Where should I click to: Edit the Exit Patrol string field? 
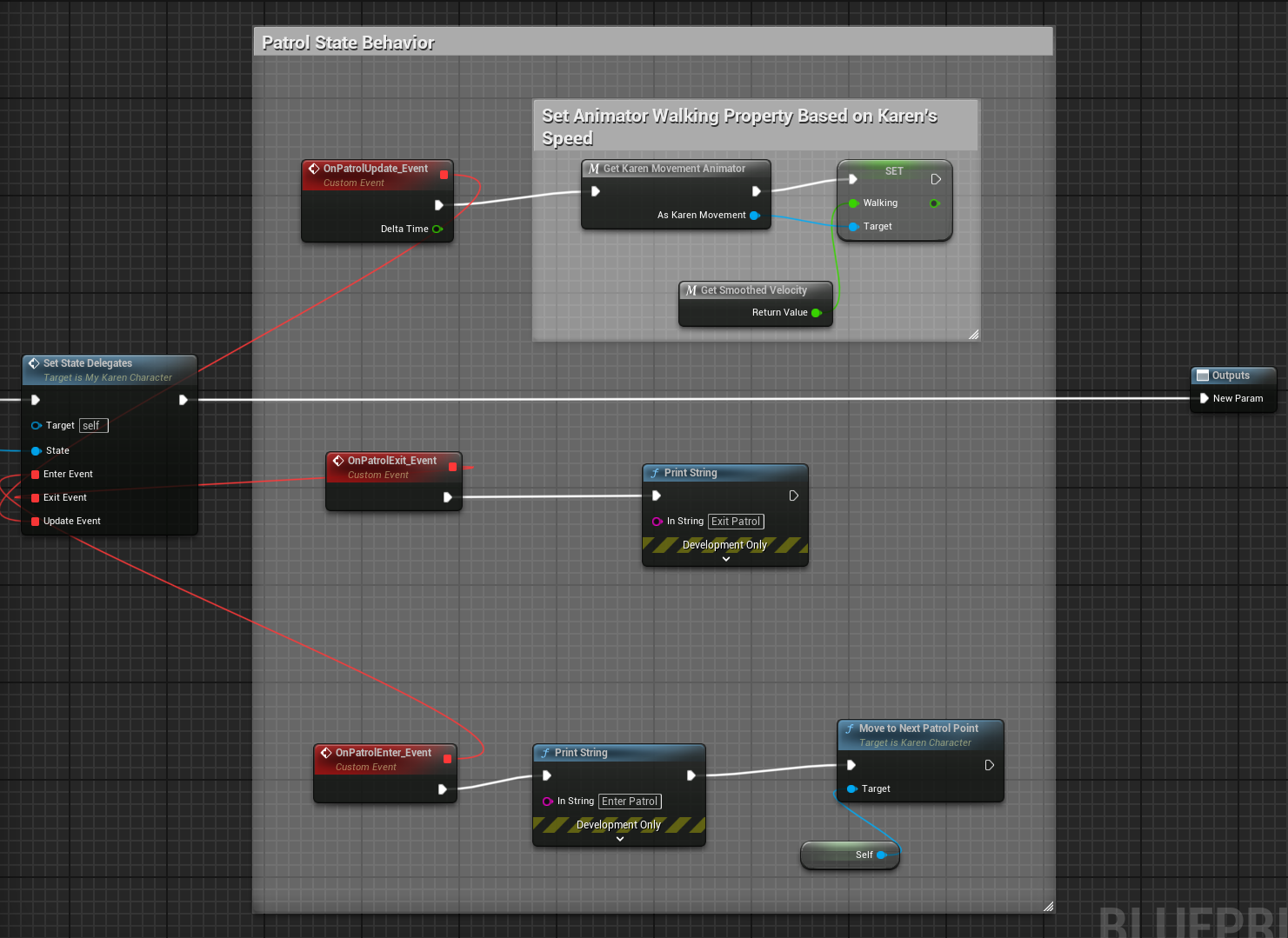point(735,521)
